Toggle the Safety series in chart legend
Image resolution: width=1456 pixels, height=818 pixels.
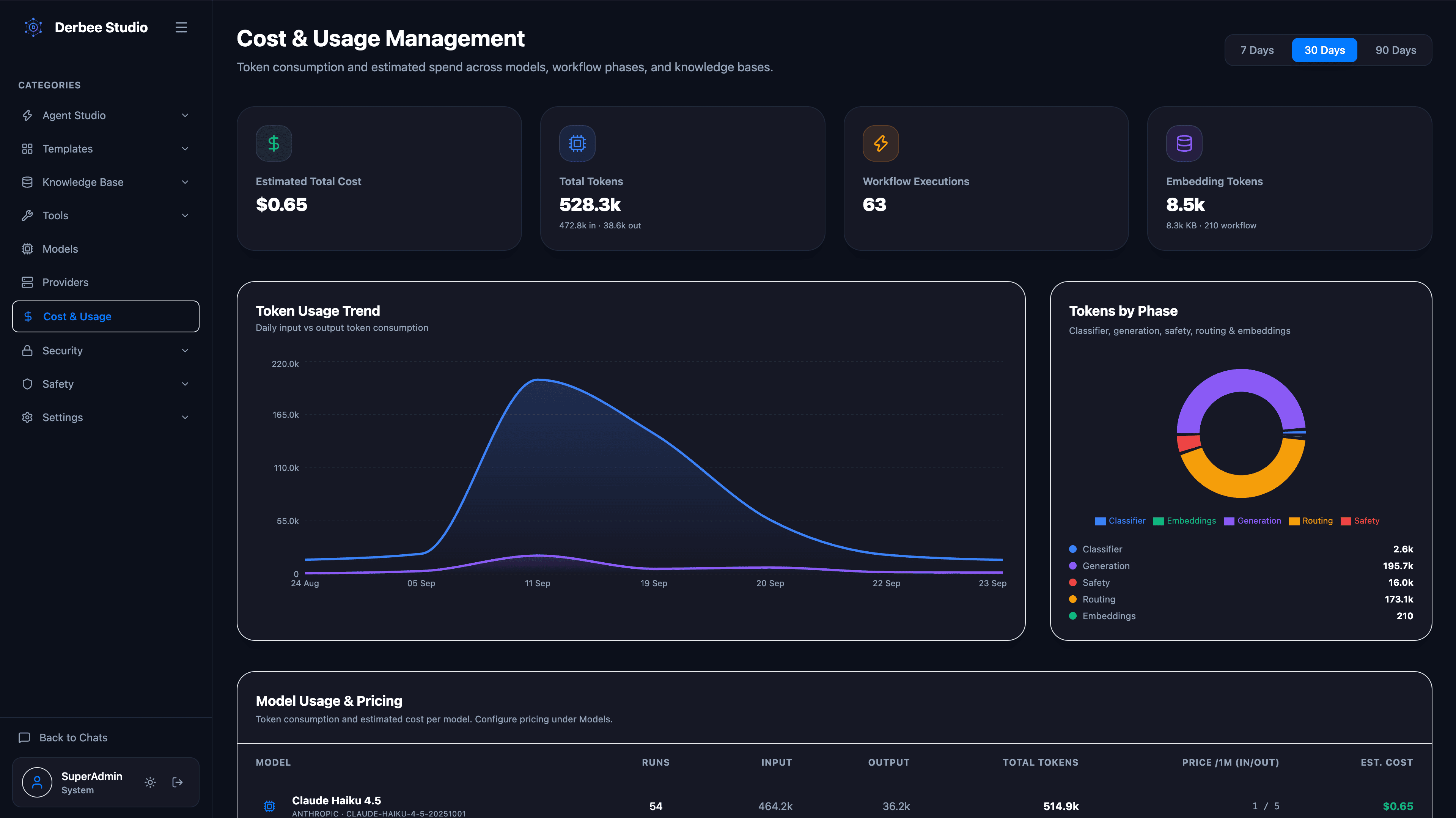(x=1360, y=521)
